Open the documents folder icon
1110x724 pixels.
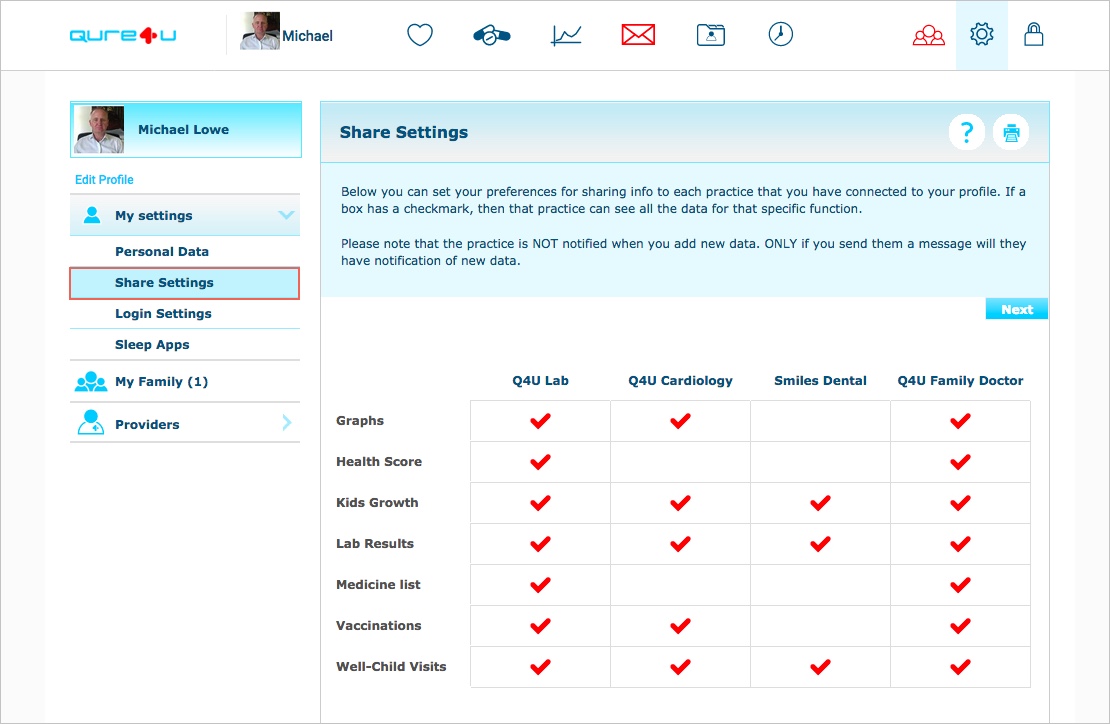[711, 35]
